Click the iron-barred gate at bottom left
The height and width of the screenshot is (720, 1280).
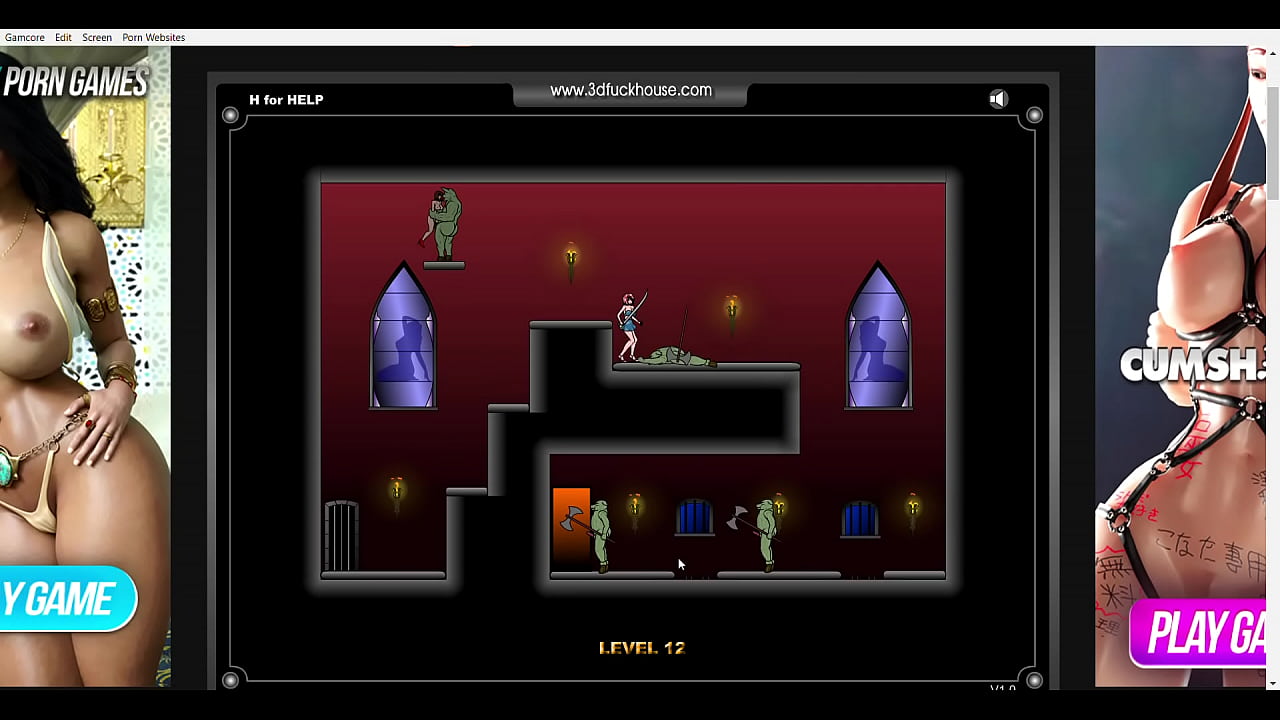point(341,536)
